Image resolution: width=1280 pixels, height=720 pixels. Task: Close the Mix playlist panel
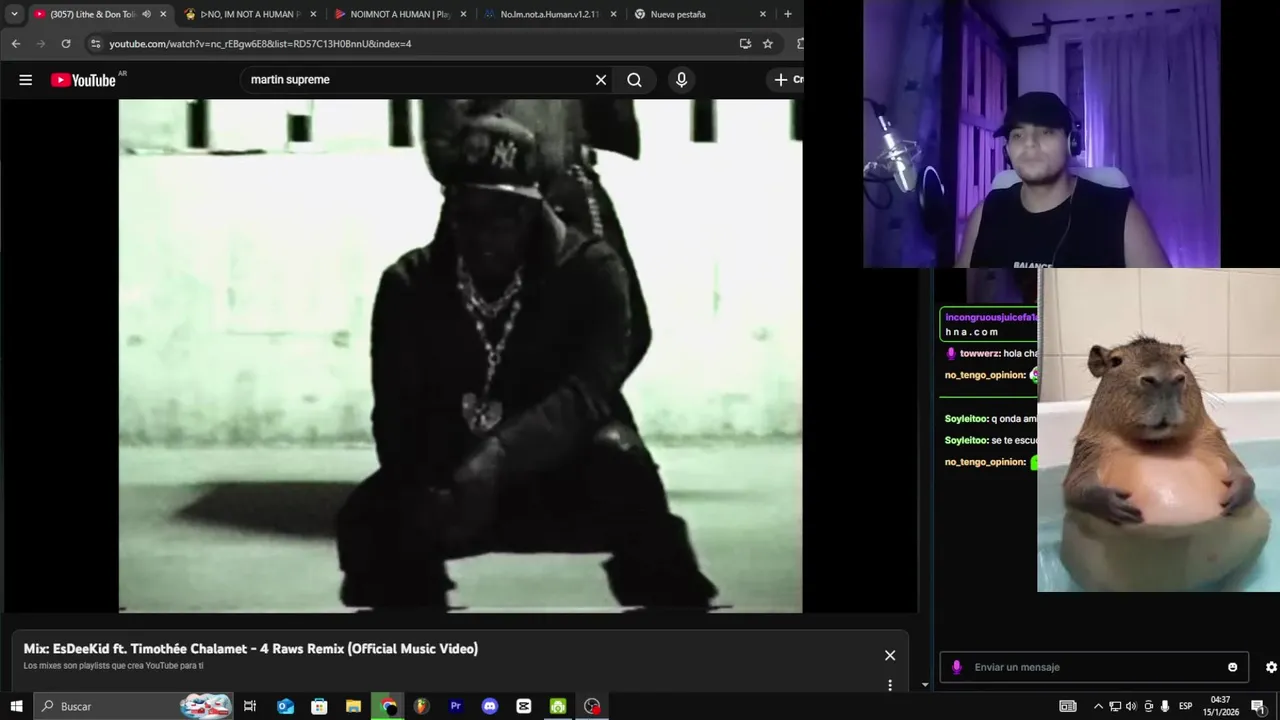click(x=890, y=655)
